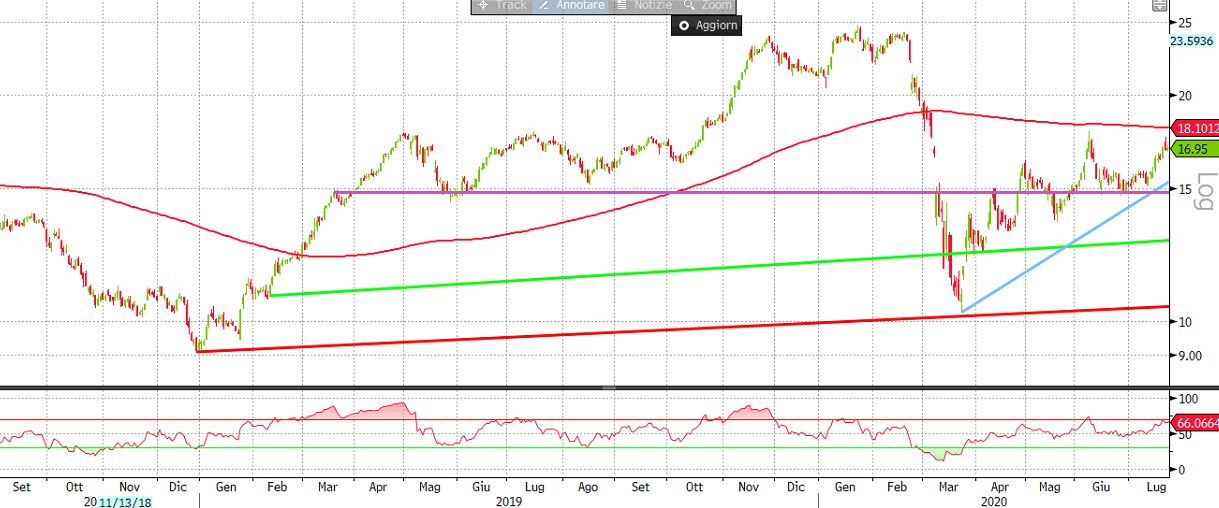Toggle the Aggiorn radio option

tap(706, 25)
